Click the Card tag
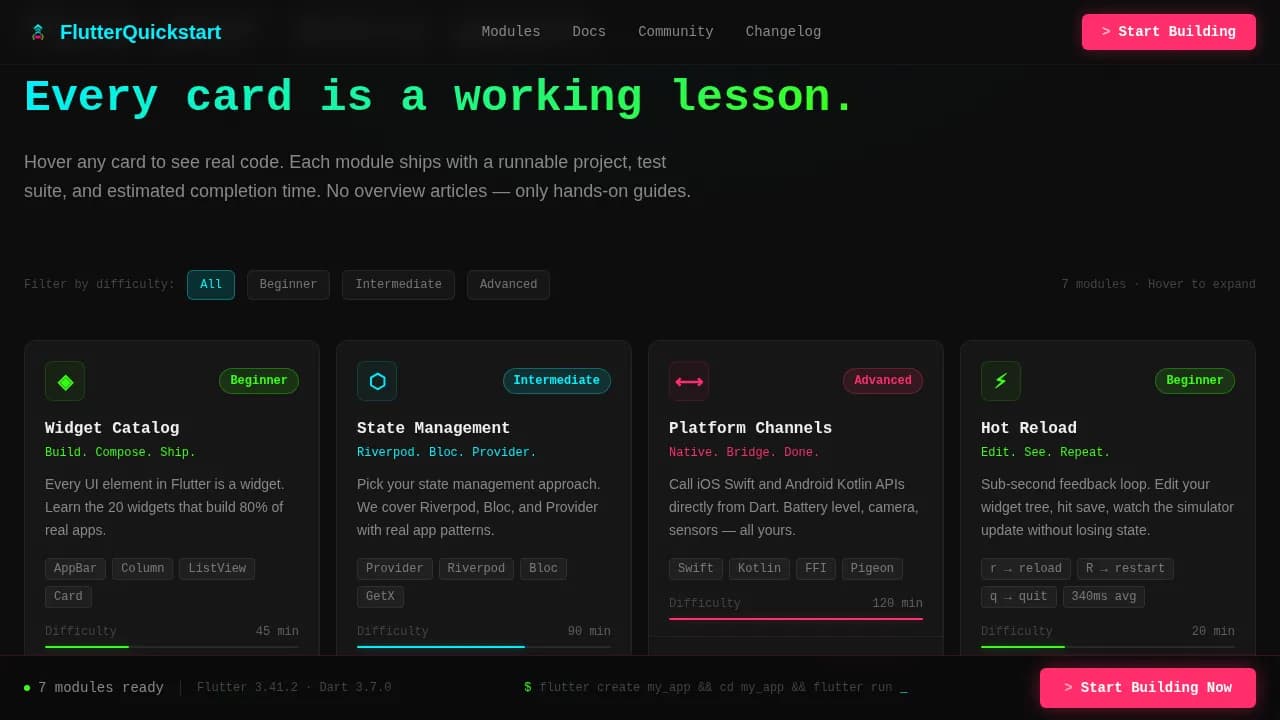Image resolution: width=1280 pixels, height=720 pixels. tap(68, 597)
